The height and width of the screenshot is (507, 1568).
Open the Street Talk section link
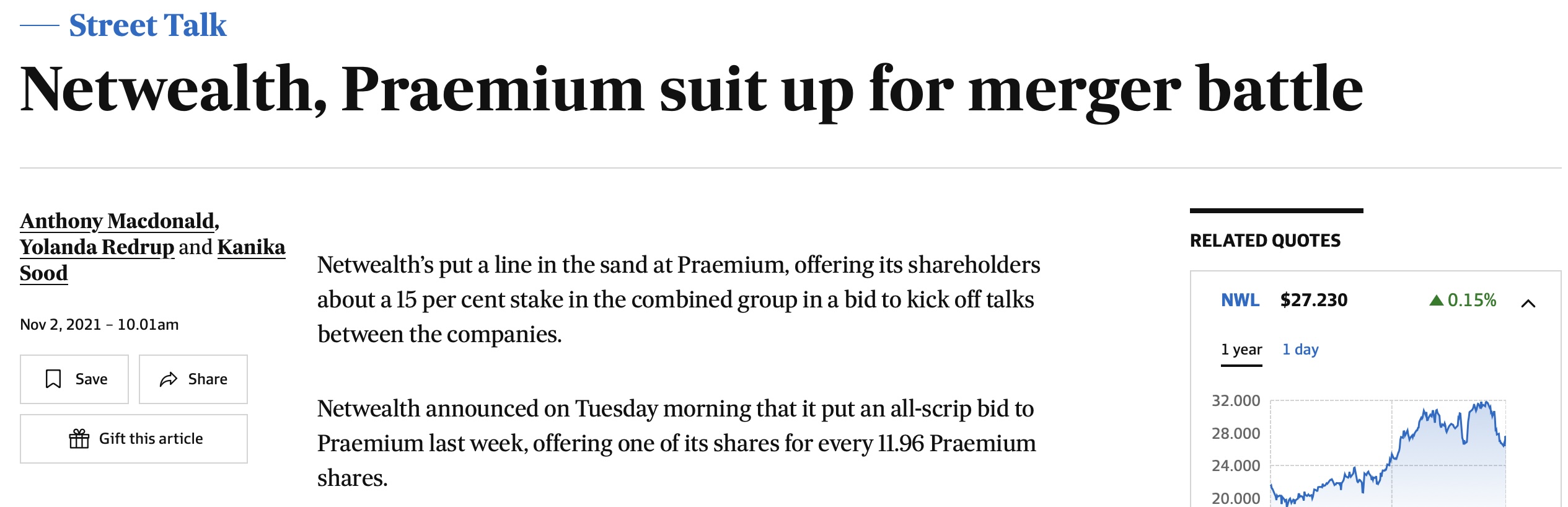[x=148, y=25]
